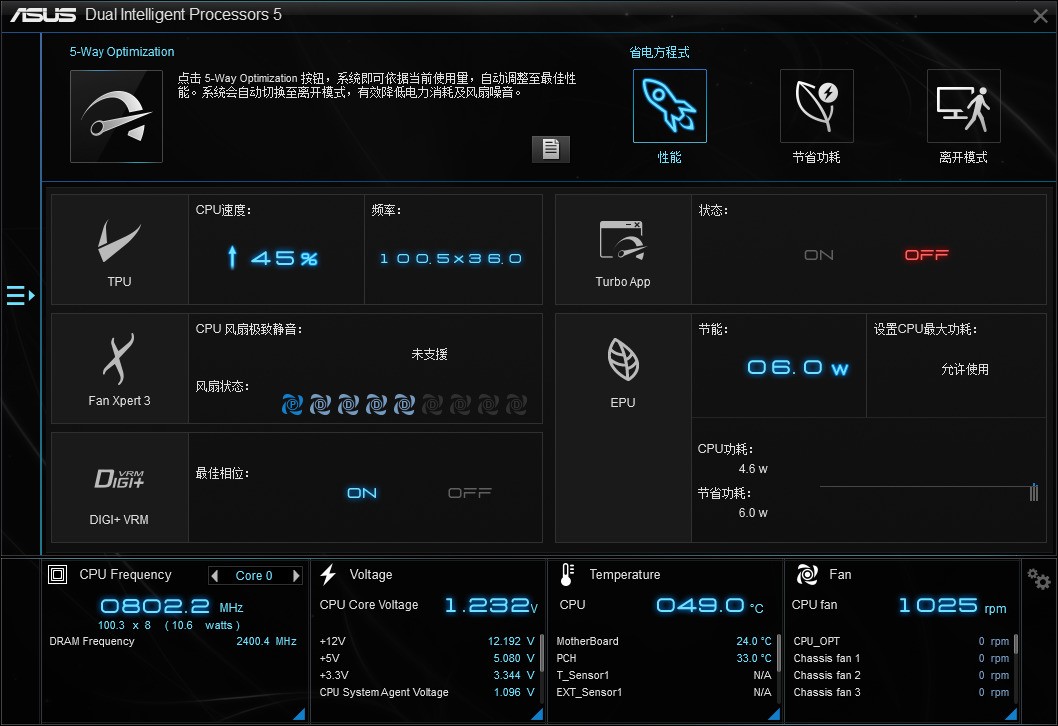
Task: Click the 5-Way Optimization title link
Action: click(122, 52)
